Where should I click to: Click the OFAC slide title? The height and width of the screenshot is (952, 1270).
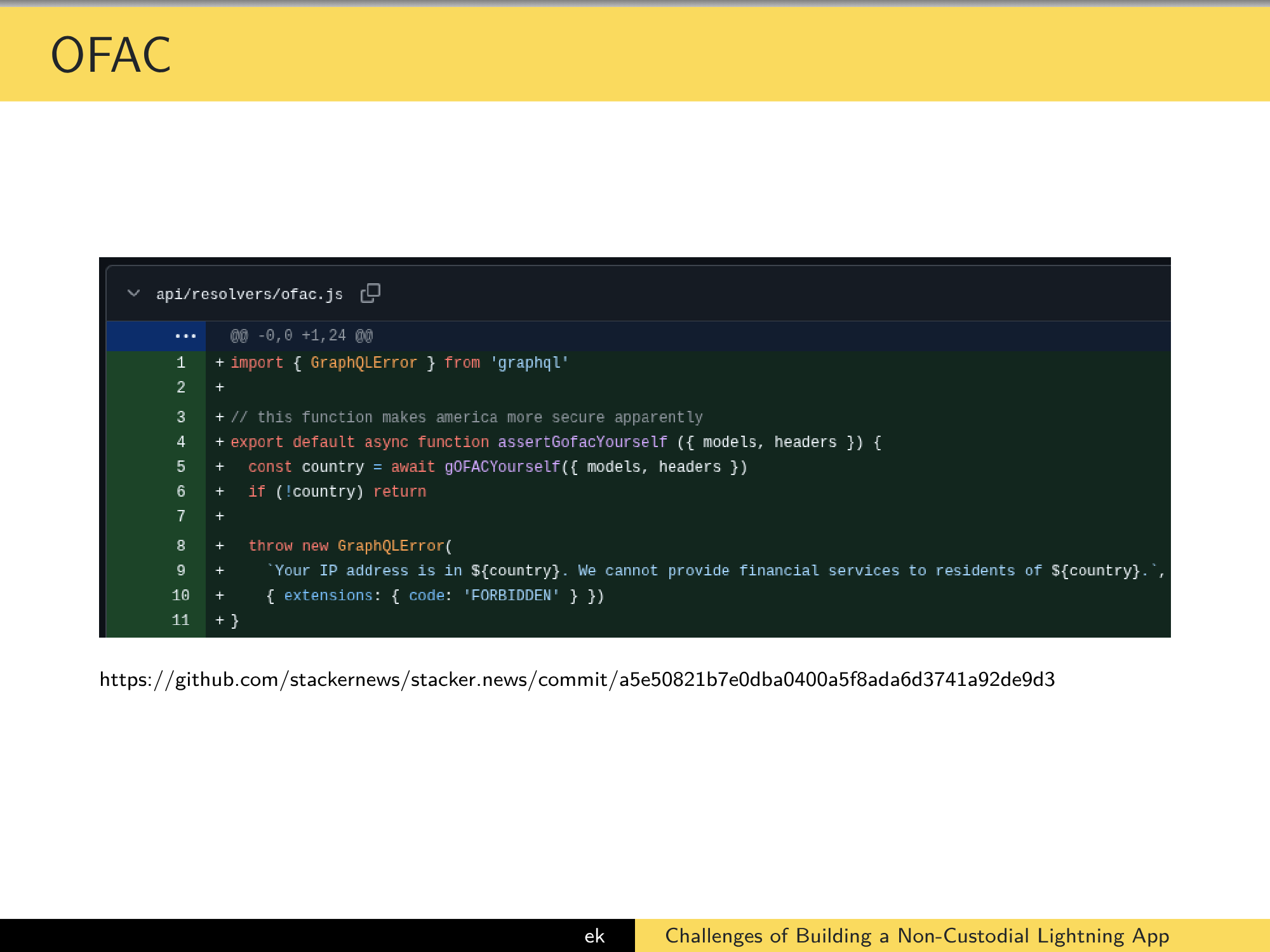[110, 55]
